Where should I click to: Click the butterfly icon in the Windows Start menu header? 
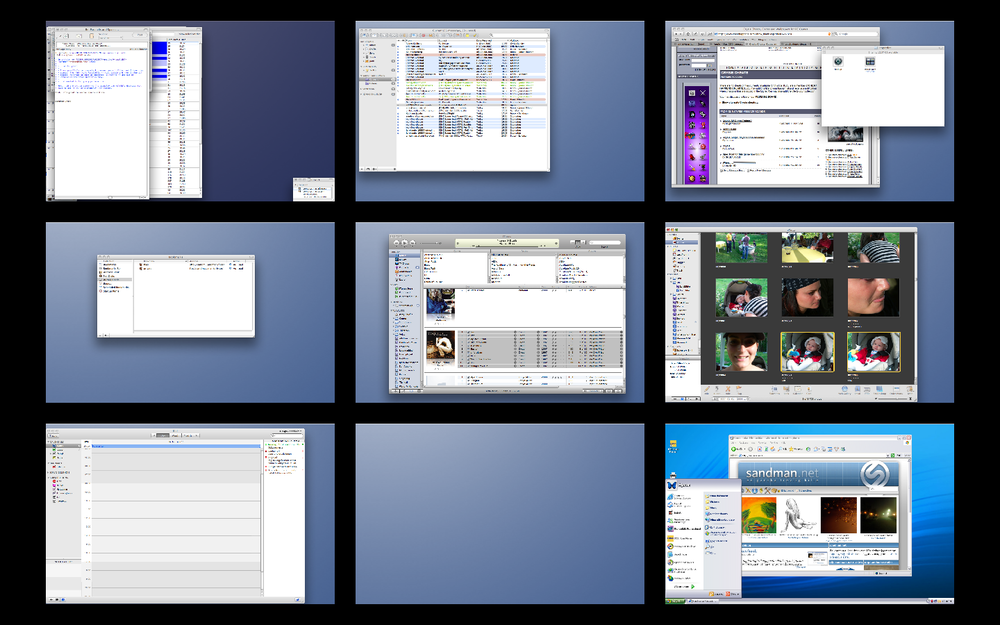click(x=672, y=485)
